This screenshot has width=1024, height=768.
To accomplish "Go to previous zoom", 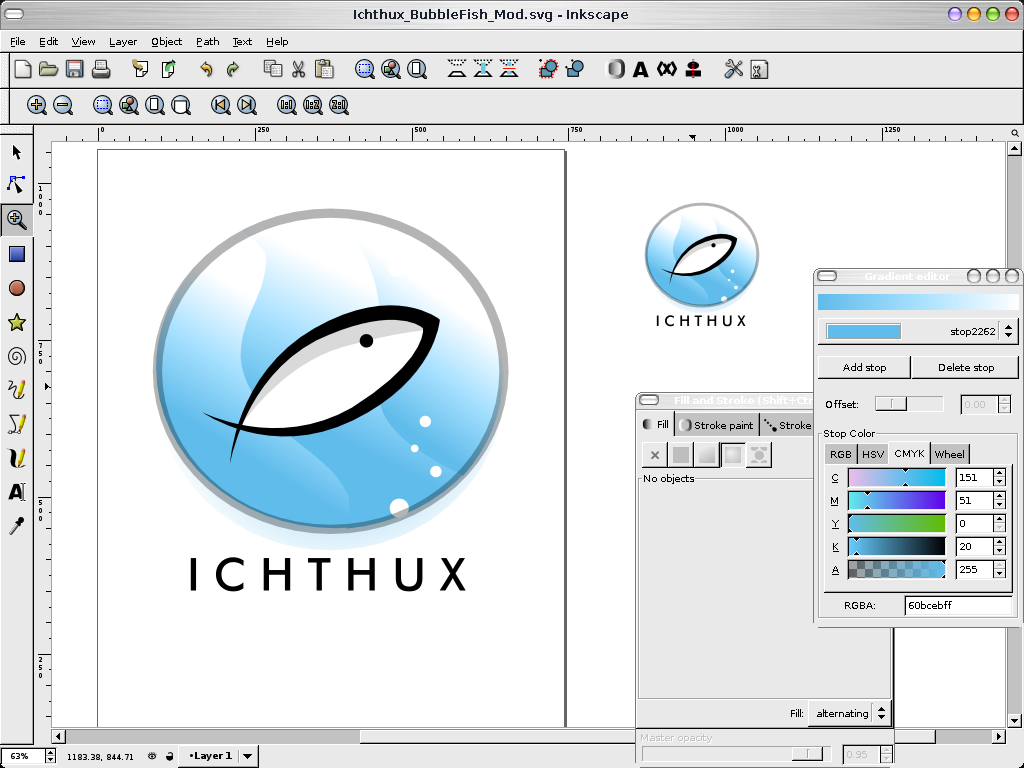I will coord(221,105).
